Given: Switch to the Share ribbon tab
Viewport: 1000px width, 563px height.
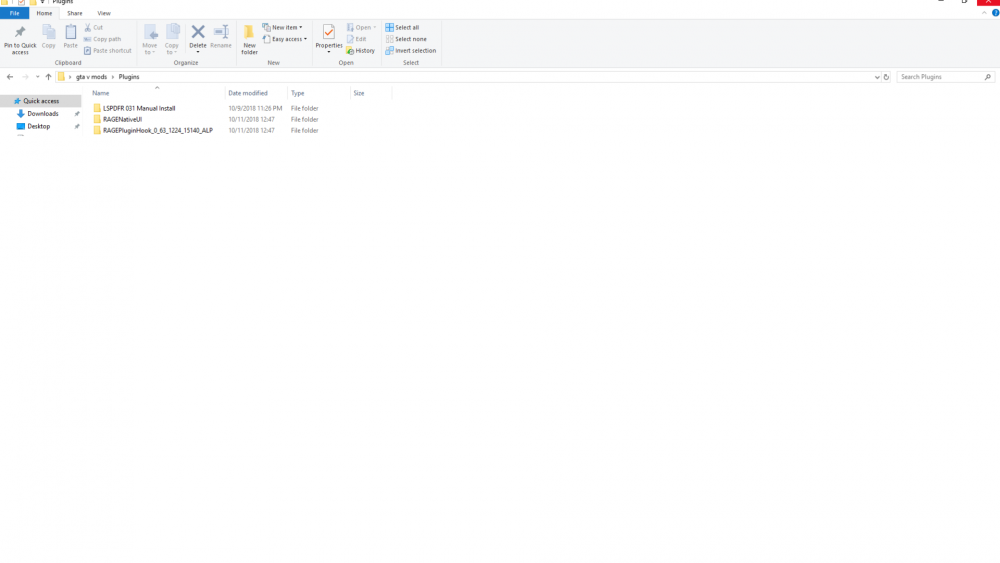Looking at the screenshot, I should coord(75,13).
